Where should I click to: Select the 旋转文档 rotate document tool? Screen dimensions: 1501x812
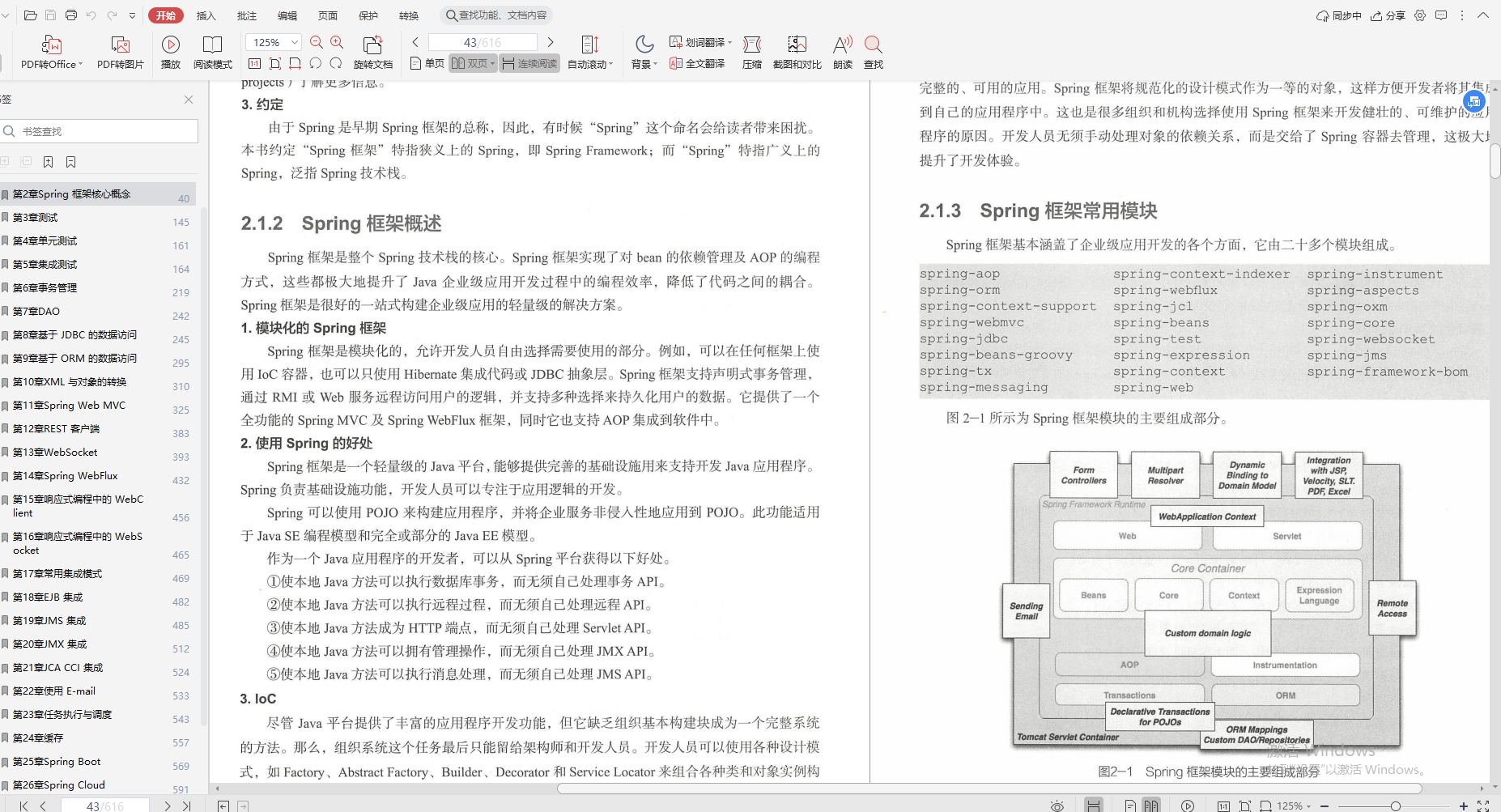pyautogui.click(x=373, y=51)
